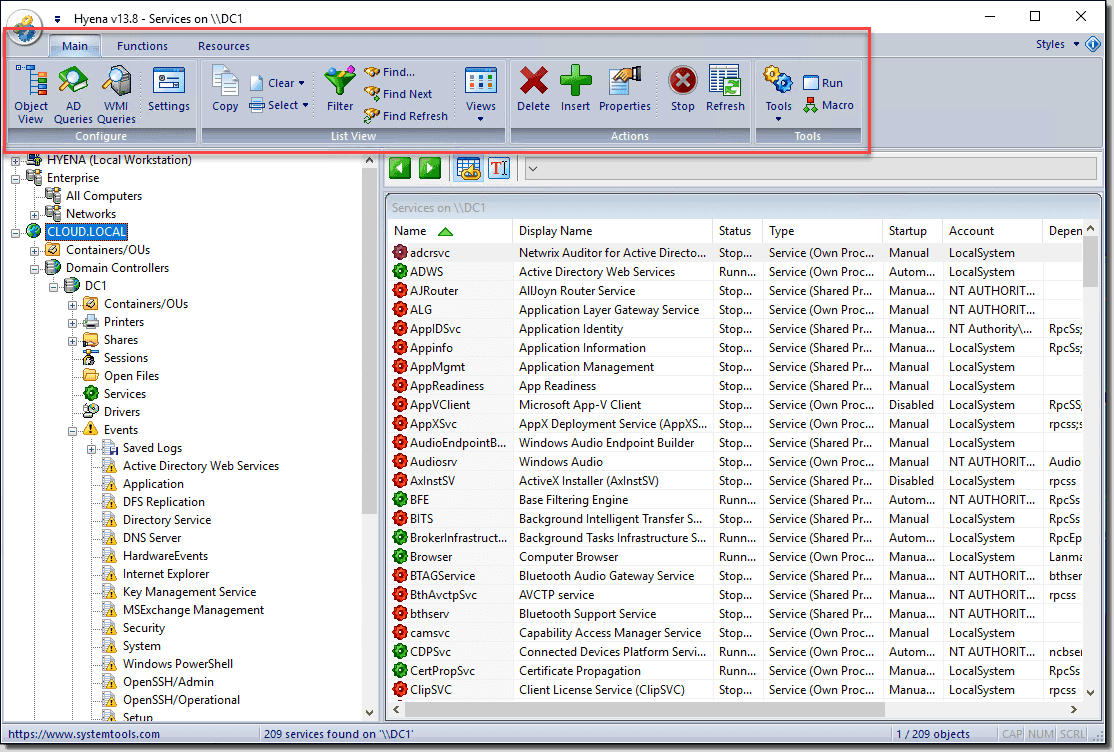The image size is (1114, 752).
Task: Expand the HYENA (Local Workstation) node
Action: coord(16,161)
